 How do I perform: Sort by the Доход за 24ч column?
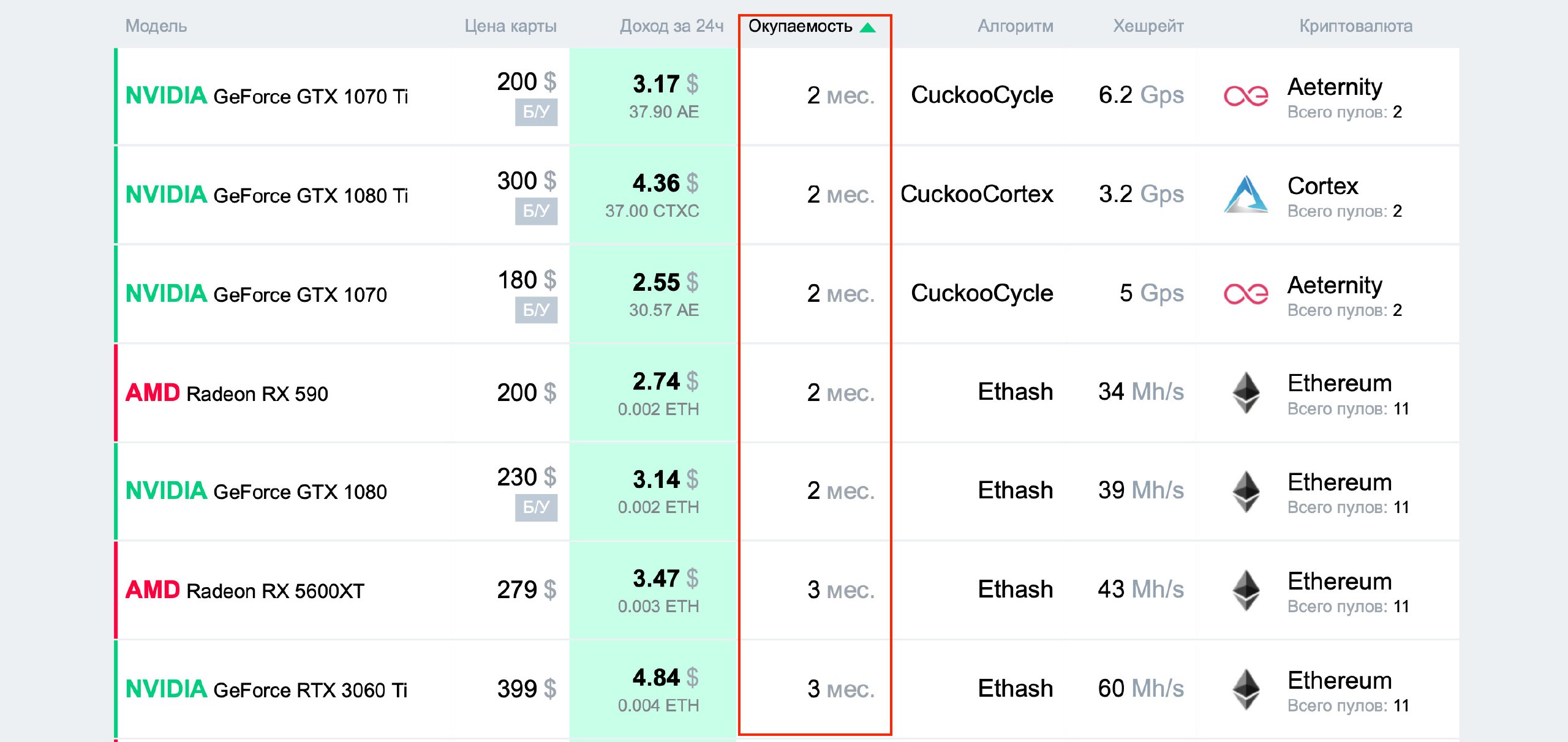pos(671,26)
